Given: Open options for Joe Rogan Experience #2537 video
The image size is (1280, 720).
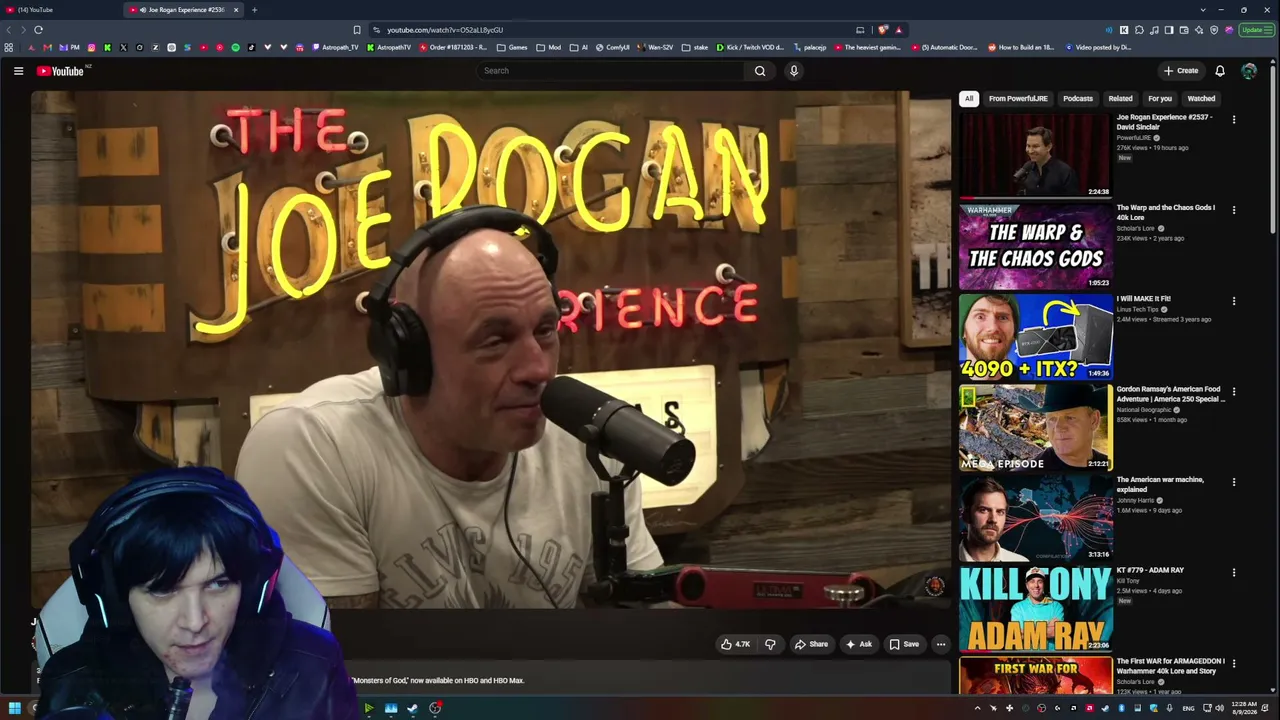Looking at the screenshot, I should (1234, 119).
